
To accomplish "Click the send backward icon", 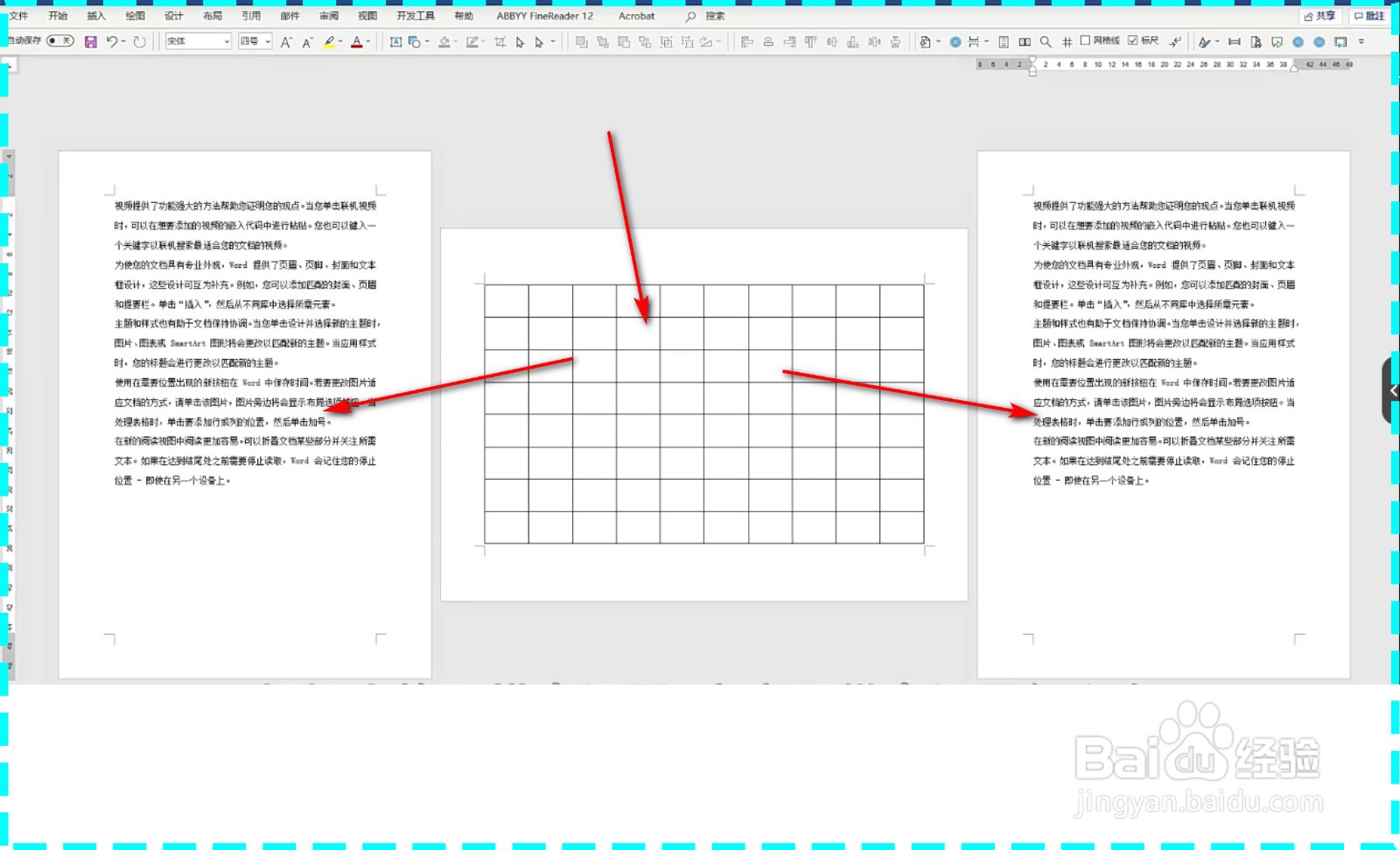I will coord(624,41).
